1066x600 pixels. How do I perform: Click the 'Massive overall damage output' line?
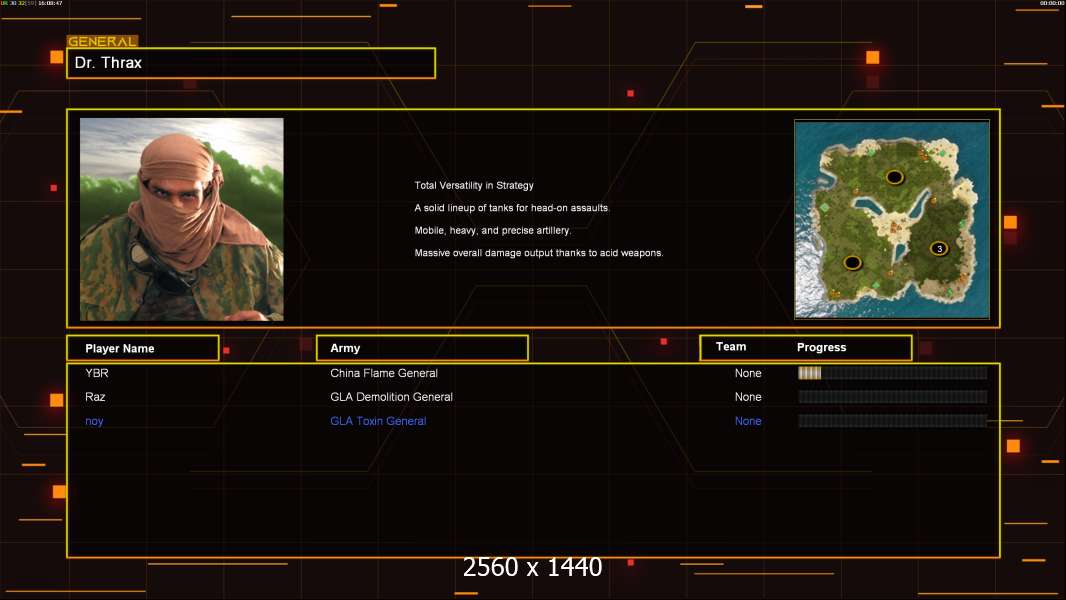(x=538, y=253)
